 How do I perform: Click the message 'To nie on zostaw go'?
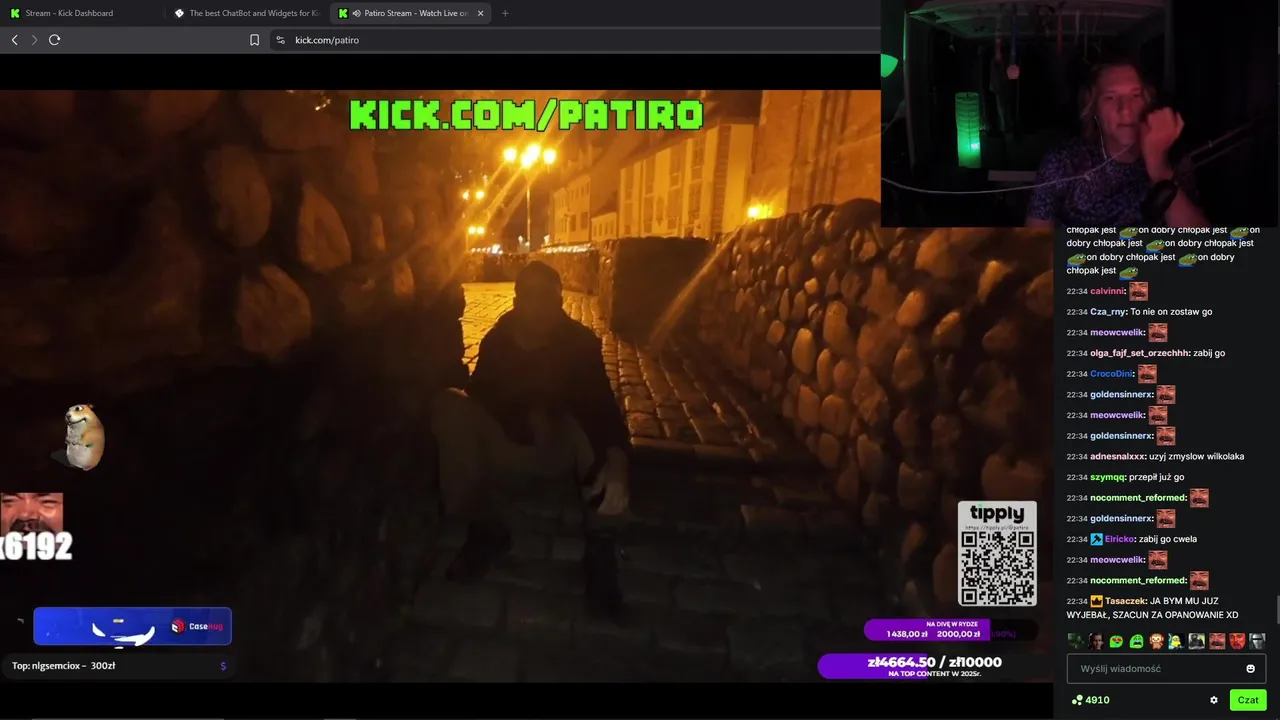click(1171, 312)
